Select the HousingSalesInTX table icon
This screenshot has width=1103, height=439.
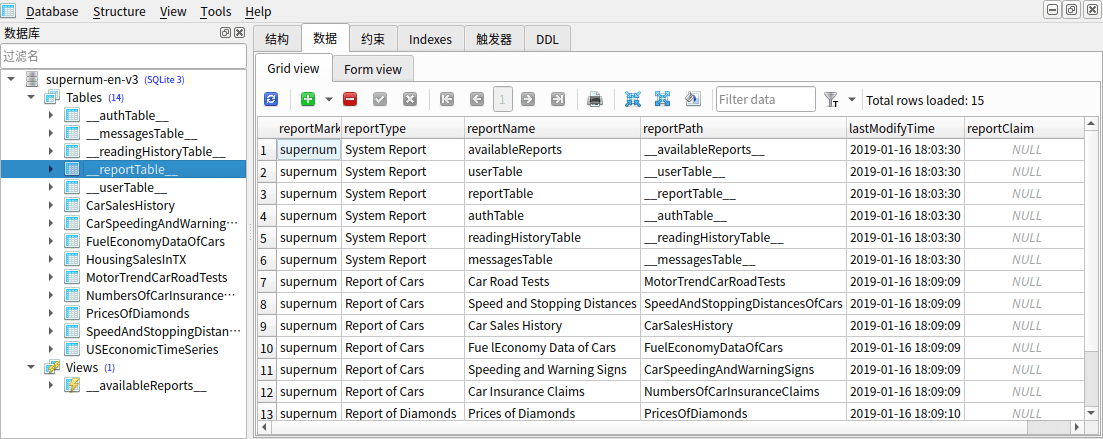pos(72,259)
